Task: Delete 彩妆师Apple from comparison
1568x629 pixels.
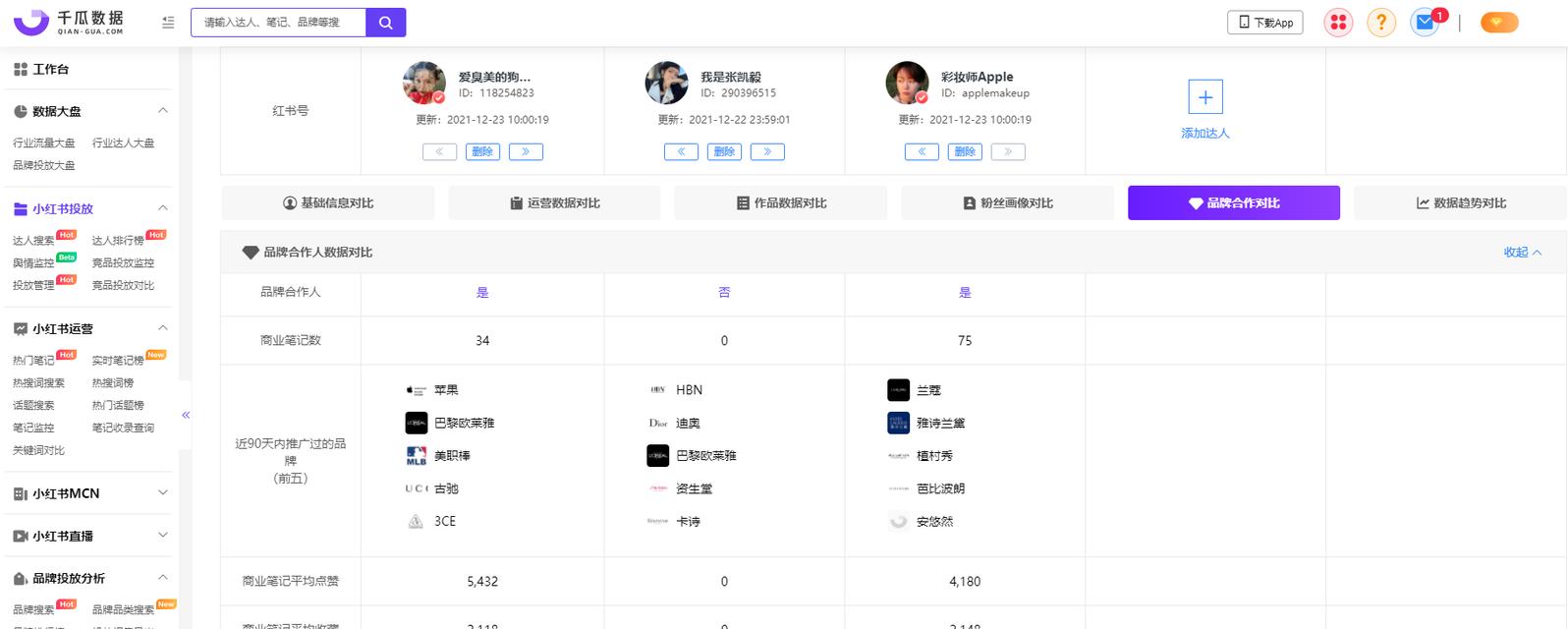Action: pos(965,151)
